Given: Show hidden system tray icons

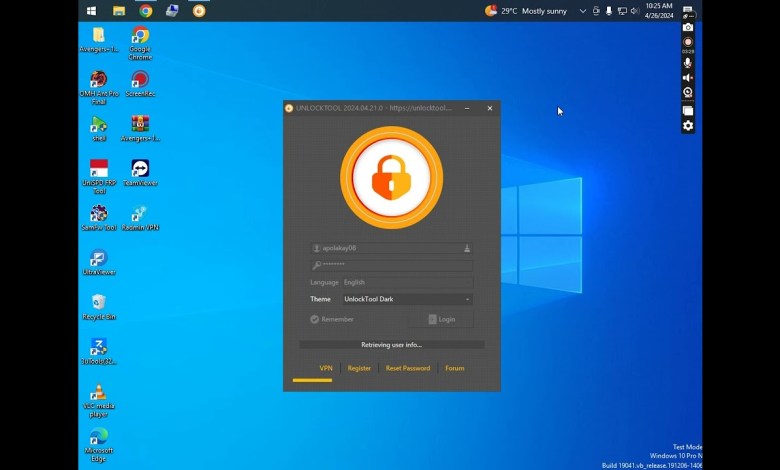Looking at the screenshot, I should pyautogui.click(x=583, y=11).
